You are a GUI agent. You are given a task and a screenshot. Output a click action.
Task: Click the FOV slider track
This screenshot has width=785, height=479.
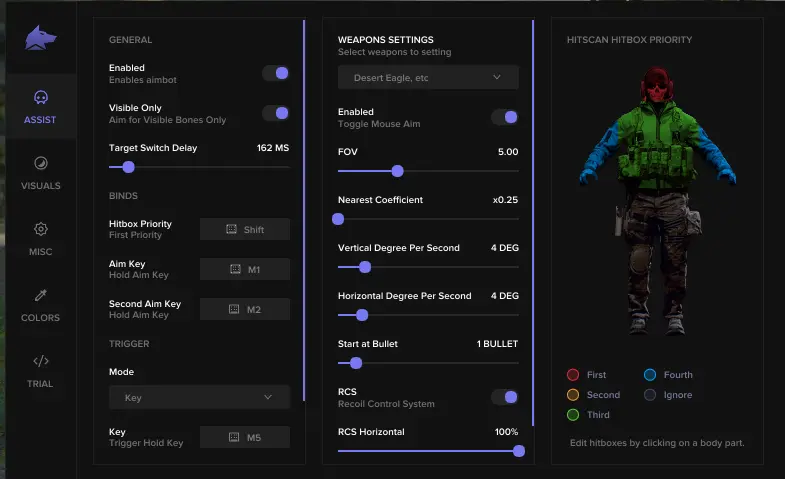click(428, 171)
